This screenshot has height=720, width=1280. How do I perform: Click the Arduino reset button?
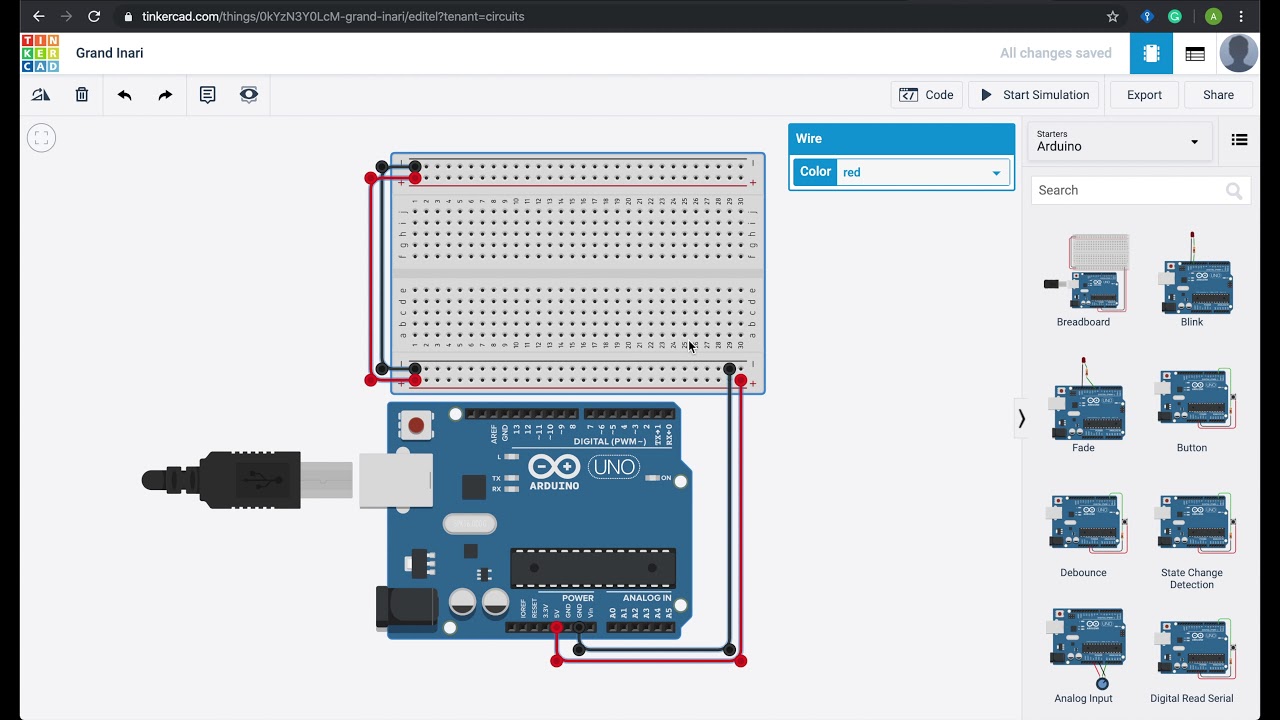pyautogui.click(x=416, y=426)
